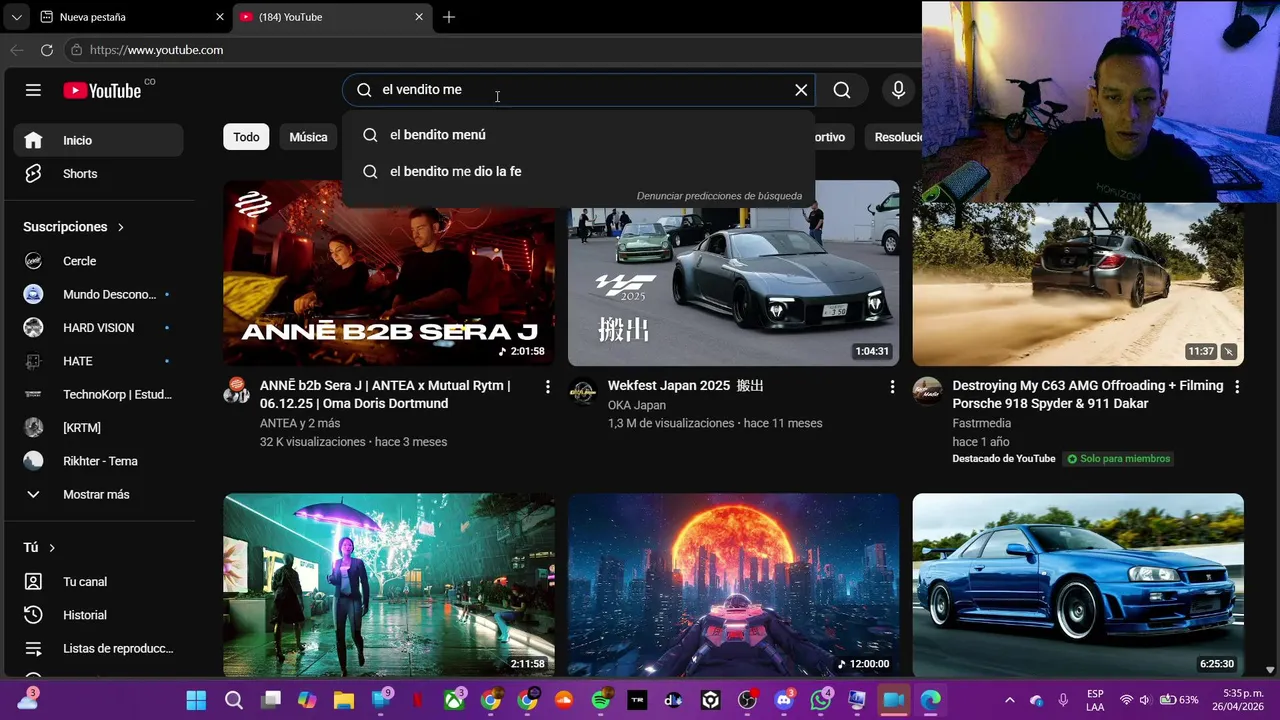The width and height of the screenshot is (1280, 720).
Task: Expand "Mostrar más" subscriptions
Action: click(98, 494)
